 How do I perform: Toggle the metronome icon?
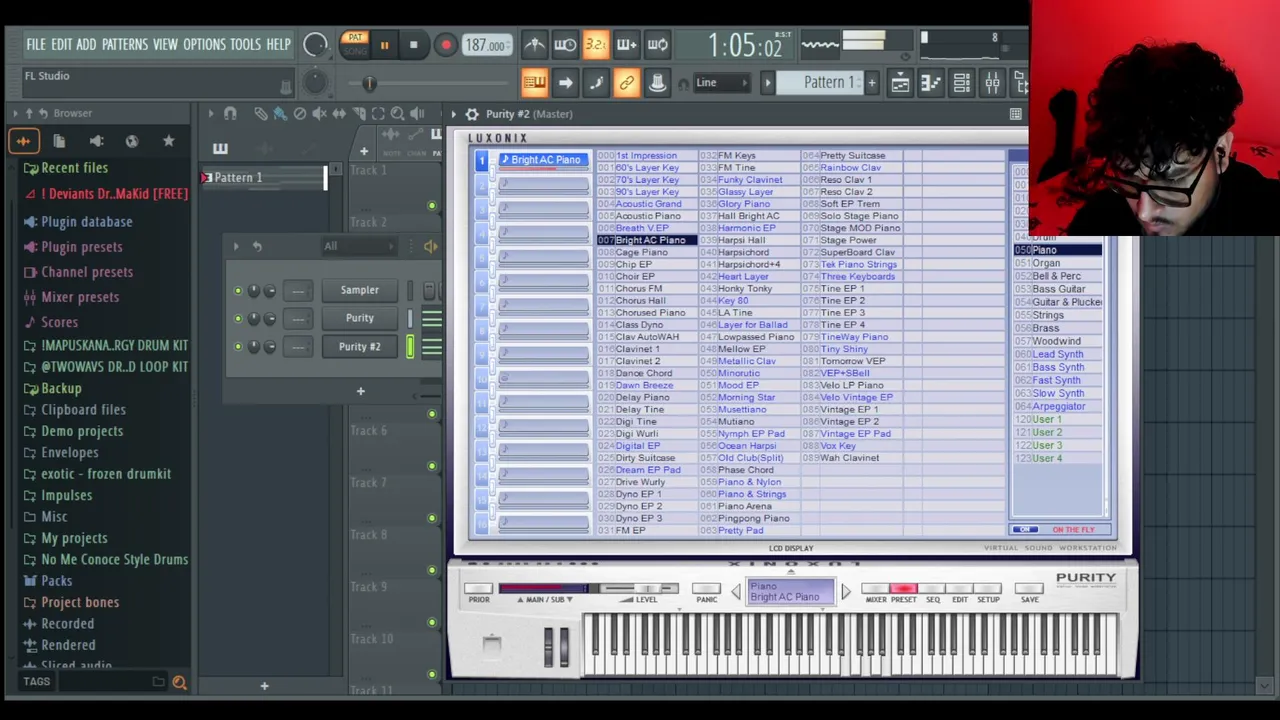click(535, 44)
